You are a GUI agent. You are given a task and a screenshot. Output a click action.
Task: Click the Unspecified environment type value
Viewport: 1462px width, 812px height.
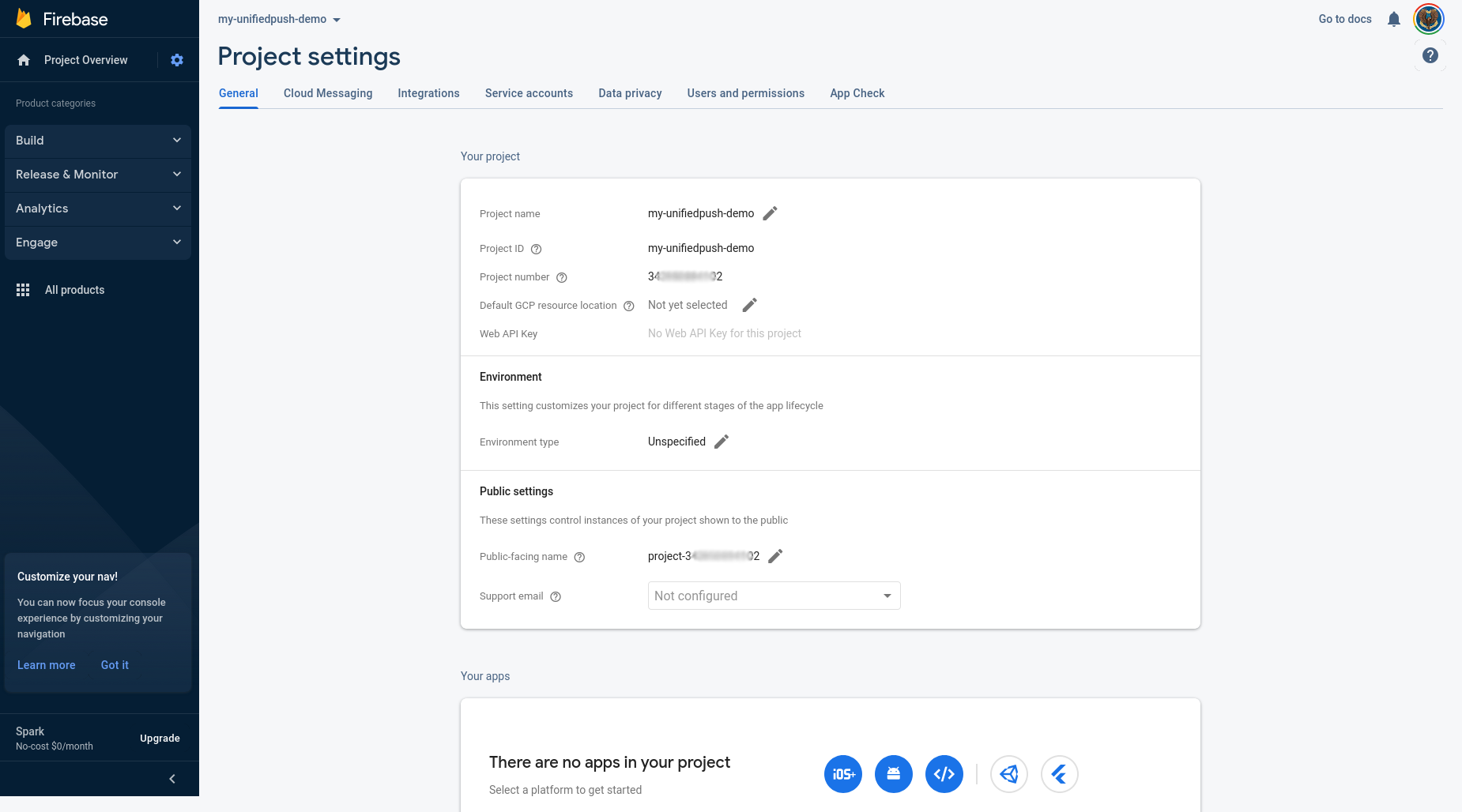click(676, 442)
